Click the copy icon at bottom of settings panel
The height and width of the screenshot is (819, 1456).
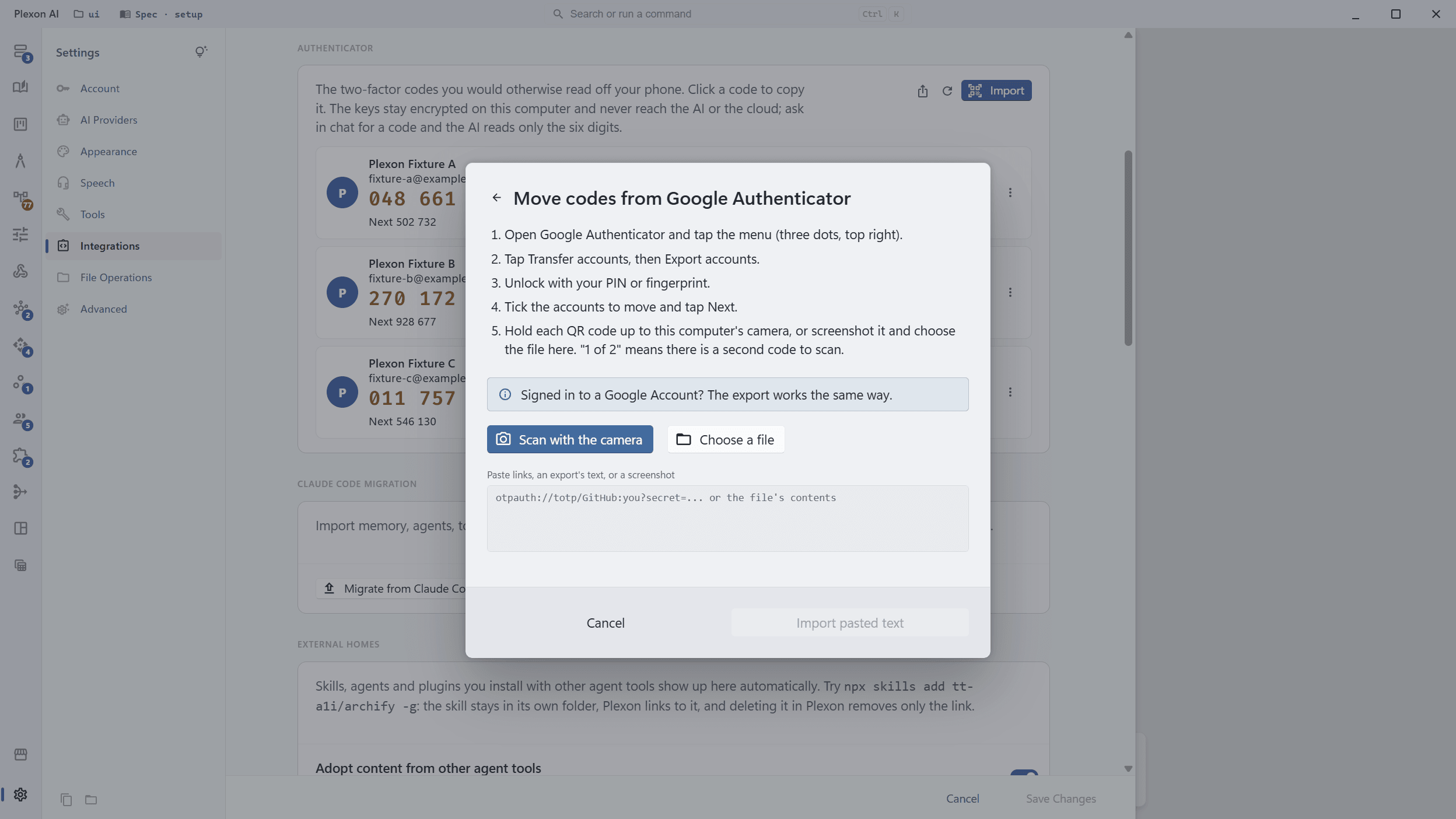(x=66, y=800)
